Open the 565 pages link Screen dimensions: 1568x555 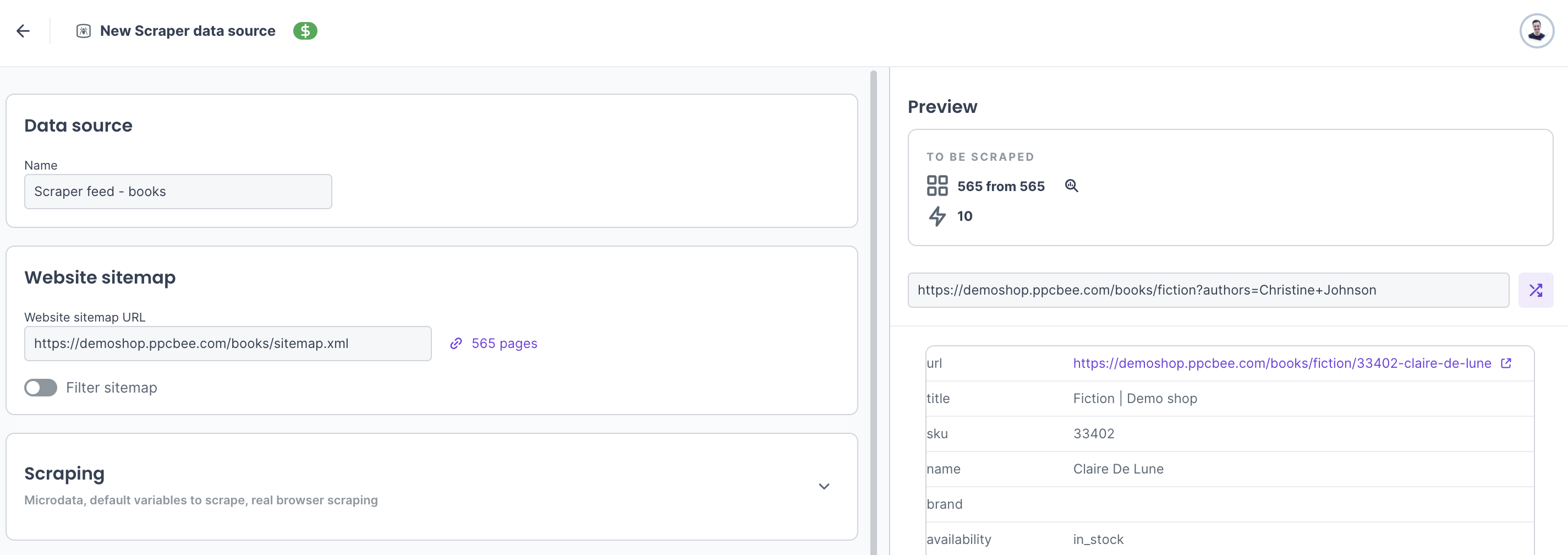pyautogui.click(x=504, y=344)
